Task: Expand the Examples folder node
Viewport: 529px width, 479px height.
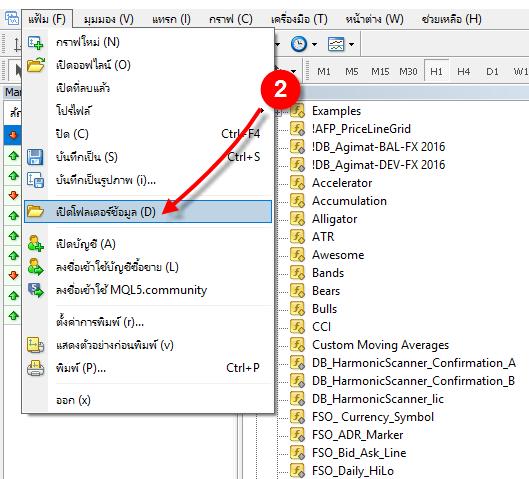Action: click(x=278, y=112)
